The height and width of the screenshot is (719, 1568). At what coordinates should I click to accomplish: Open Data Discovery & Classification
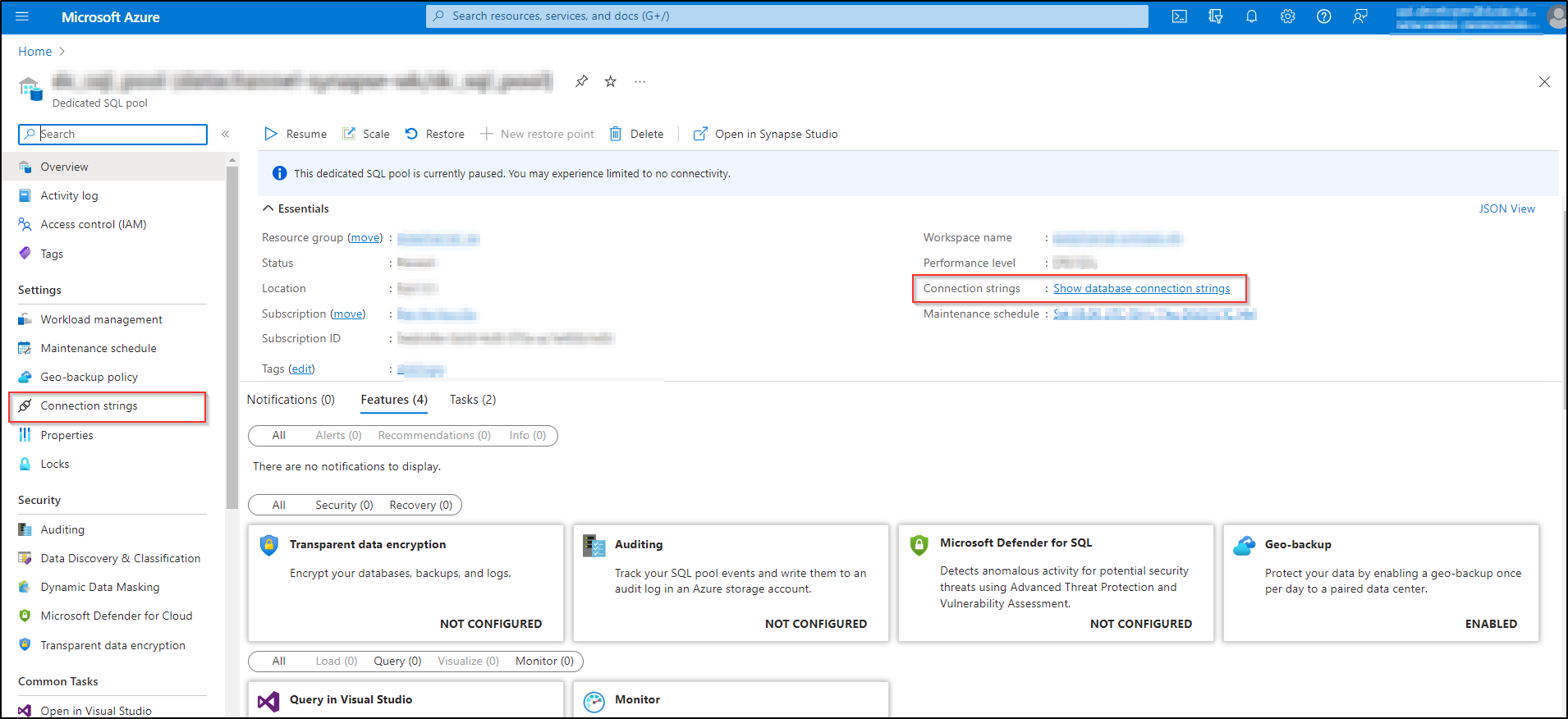pos(113,558)
